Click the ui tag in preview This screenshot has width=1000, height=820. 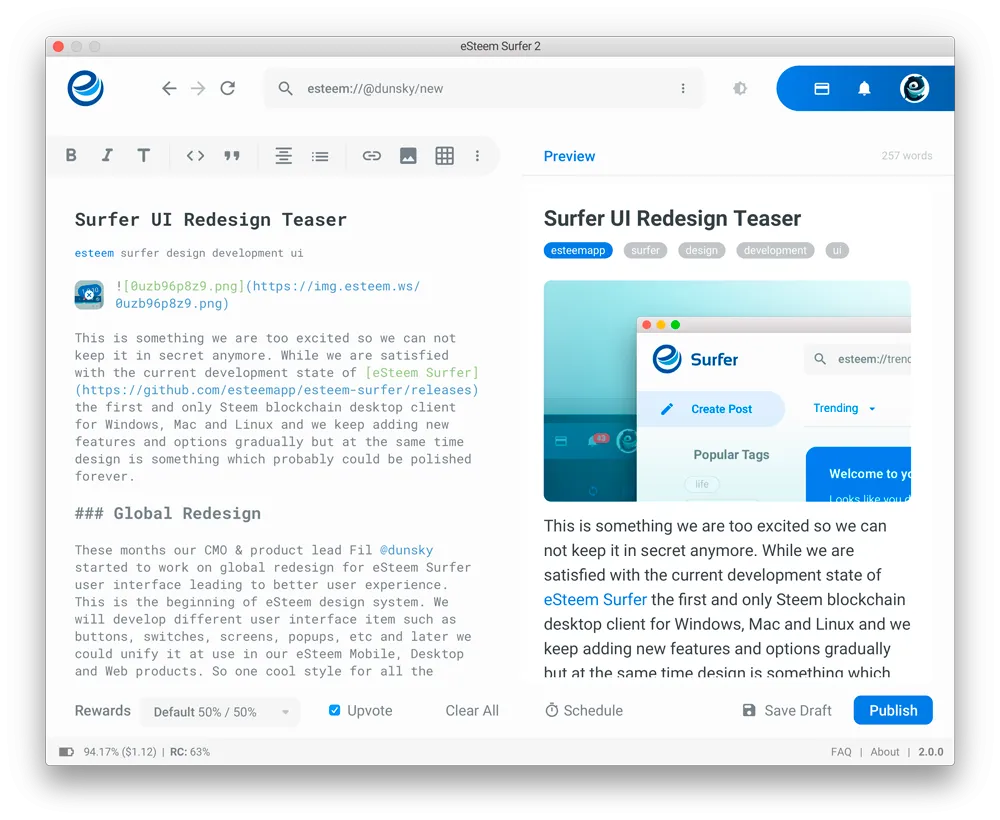click(x=837, y=251)
